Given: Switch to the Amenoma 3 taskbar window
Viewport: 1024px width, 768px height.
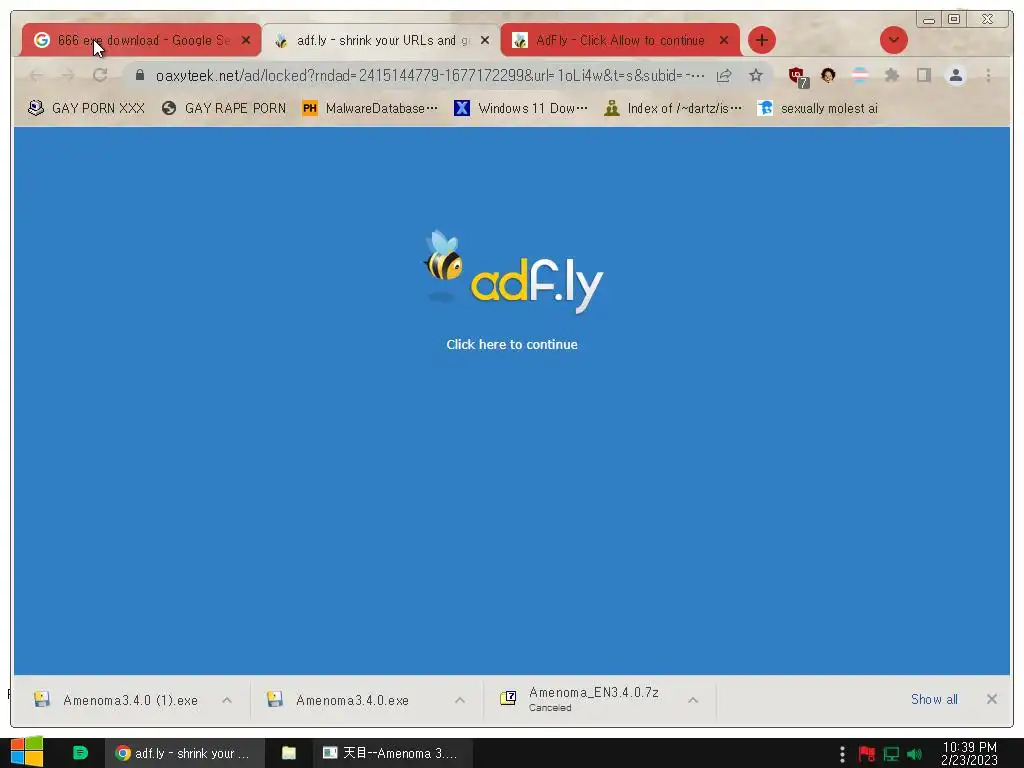Looking at the screenshot, I should 392,753.
